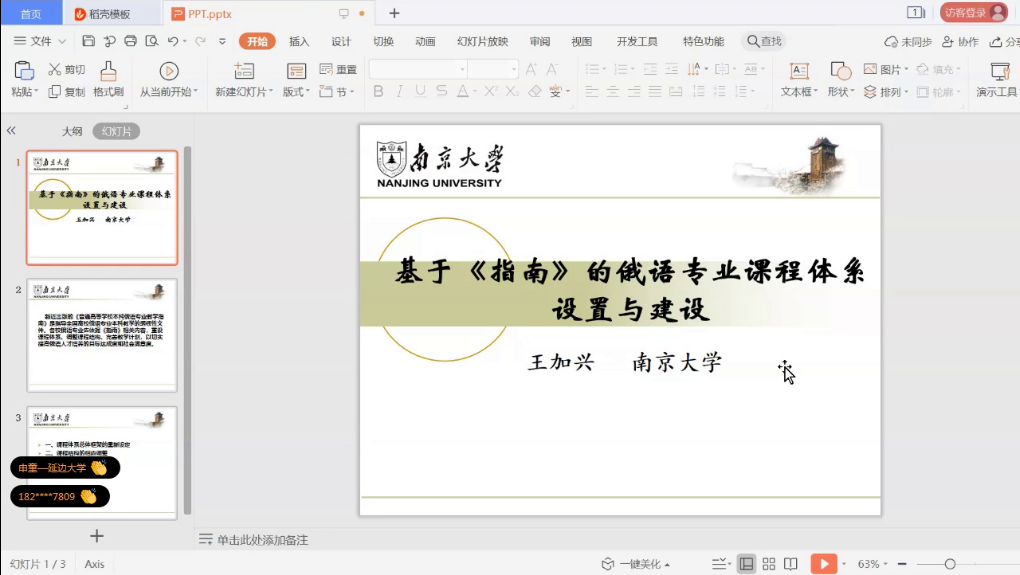Click the guest login (访客登录) button
1020x575 pixels.
click(974, 12)
